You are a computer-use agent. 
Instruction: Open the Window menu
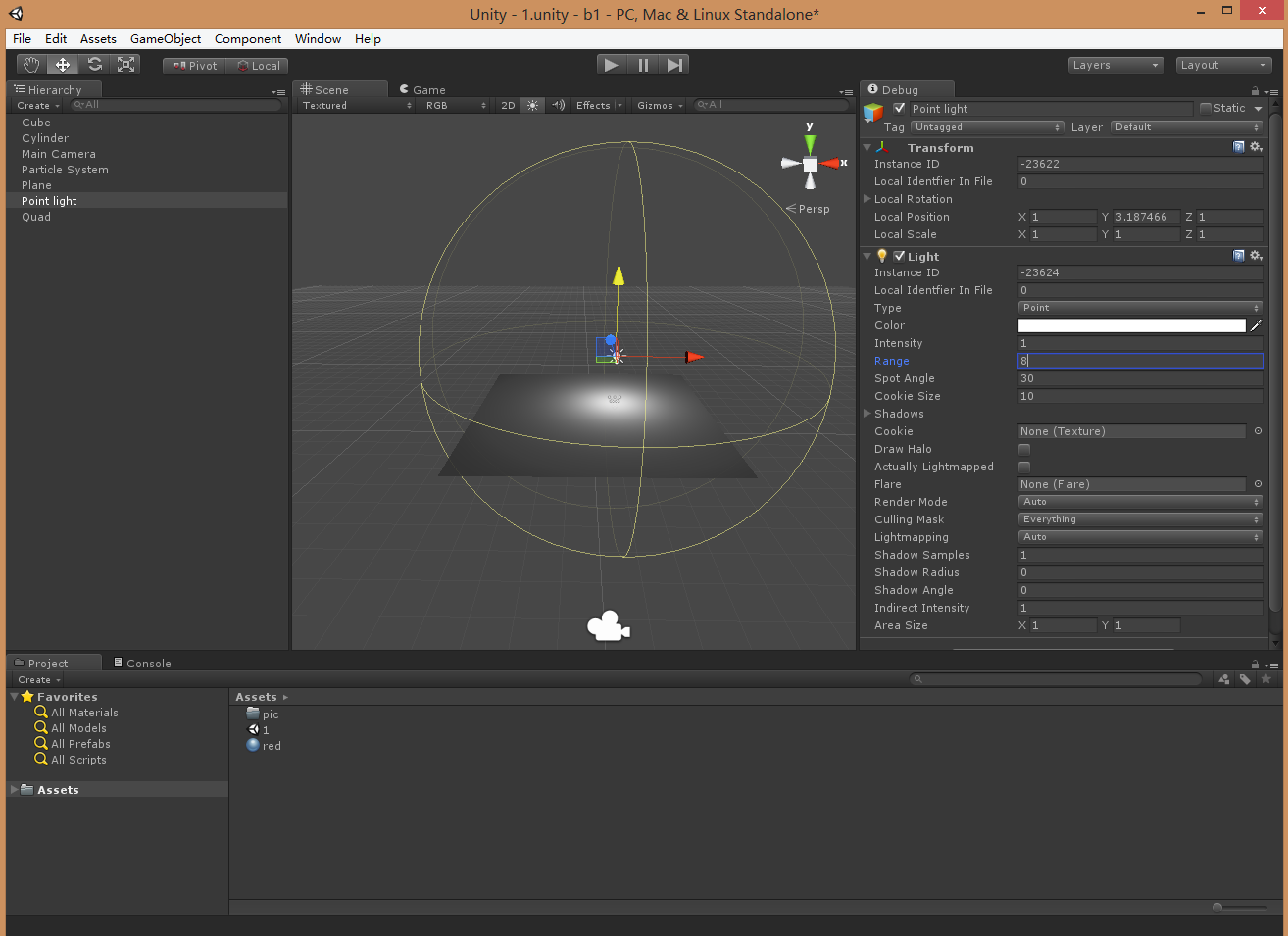[x=318, y=39]
